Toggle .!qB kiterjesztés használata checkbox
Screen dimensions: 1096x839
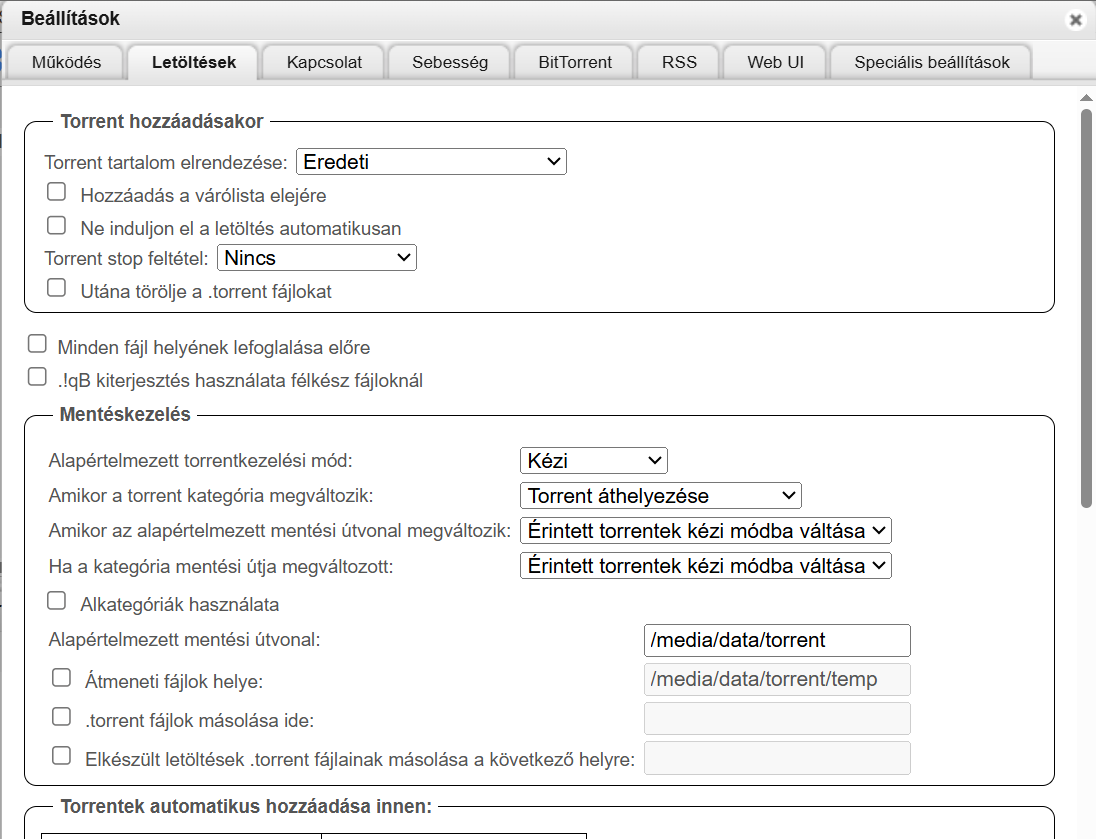click(x=37, y=377)
